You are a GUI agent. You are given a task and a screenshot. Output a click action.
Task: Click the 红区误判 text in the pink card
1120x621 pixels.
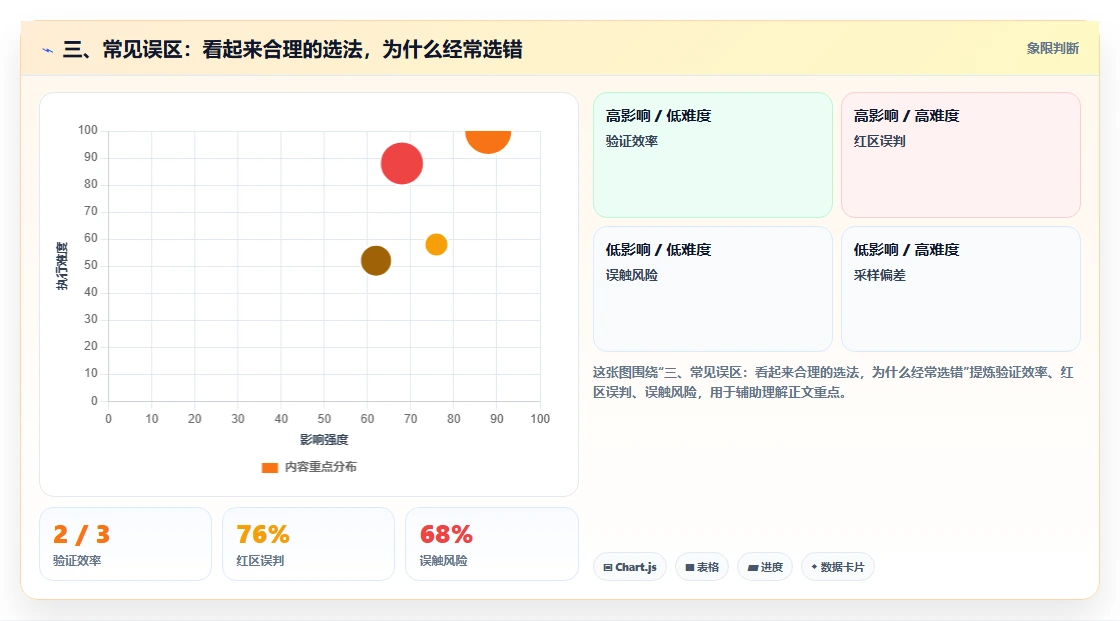(x=879, y=141)
